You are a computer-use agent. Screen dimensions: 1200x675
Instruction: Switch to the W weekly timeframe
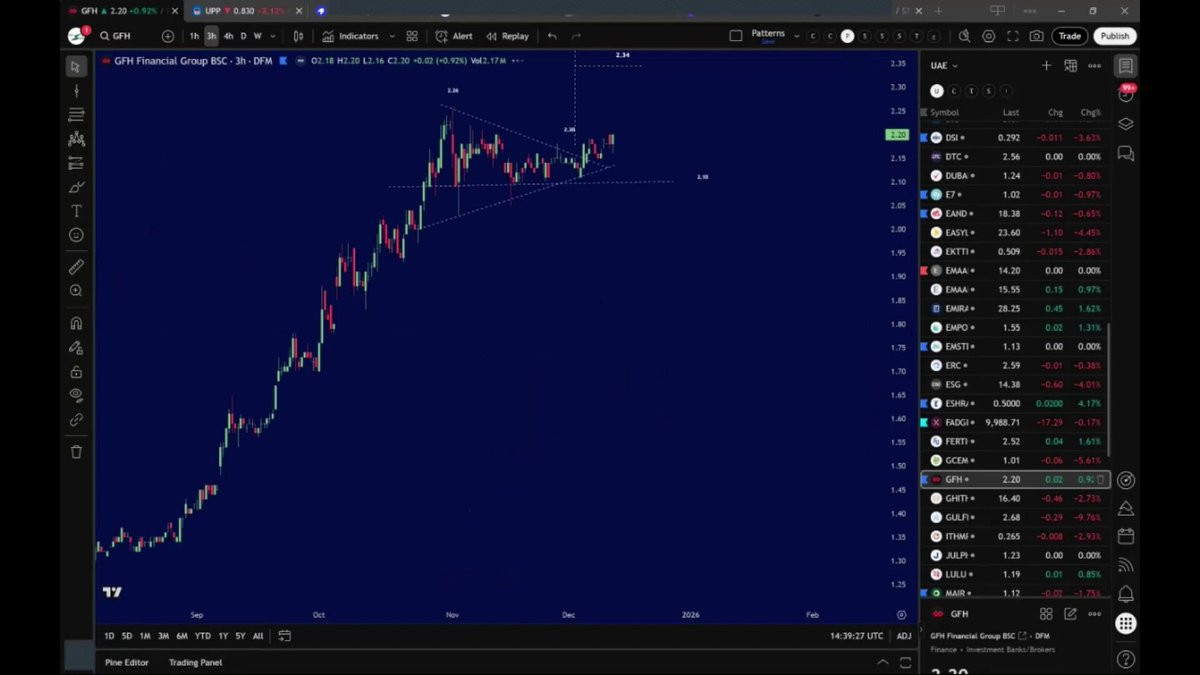click(x=257, y=36)
